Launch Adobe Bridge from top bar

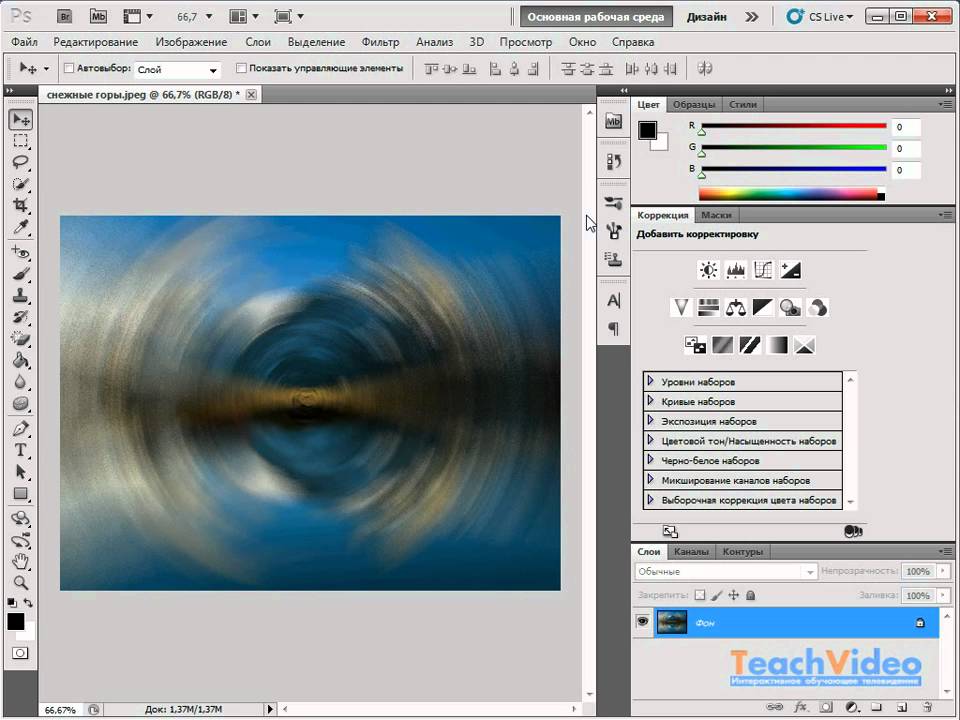64,17
